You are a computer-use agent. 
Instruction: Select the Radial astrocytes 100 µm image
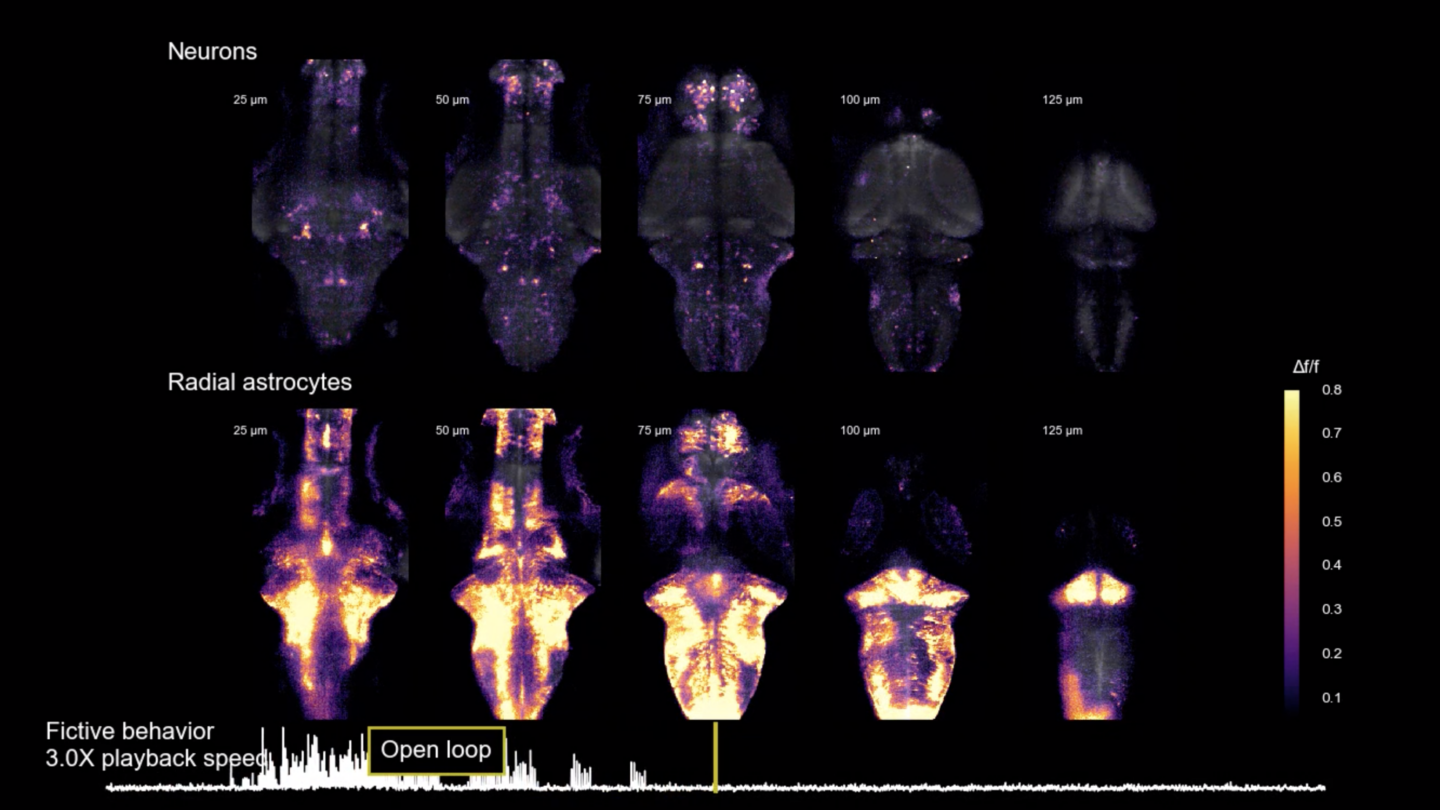point(908,590)
